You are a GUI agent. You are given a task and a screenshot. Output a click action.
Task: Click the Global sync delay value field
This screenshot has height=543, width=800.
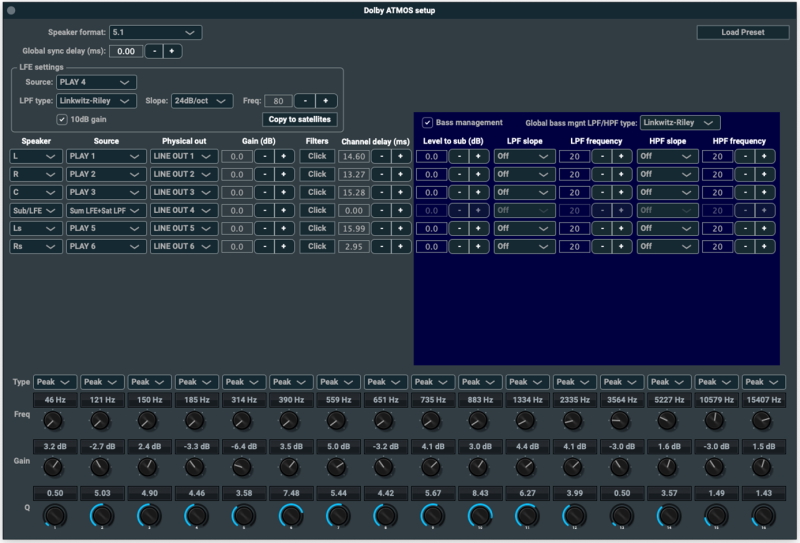tap(126, 51)
